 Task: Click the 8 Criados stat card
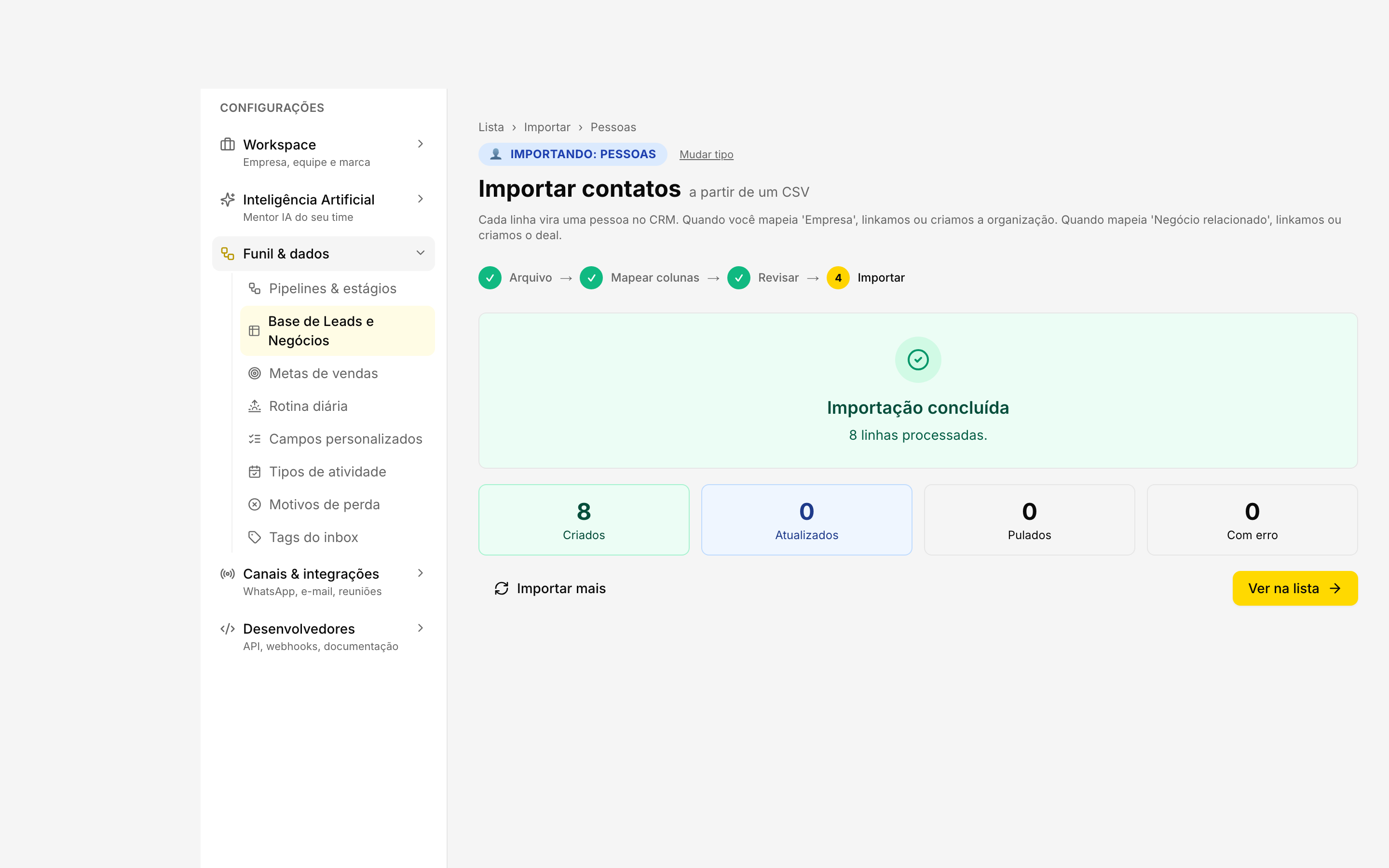[584, 519]
